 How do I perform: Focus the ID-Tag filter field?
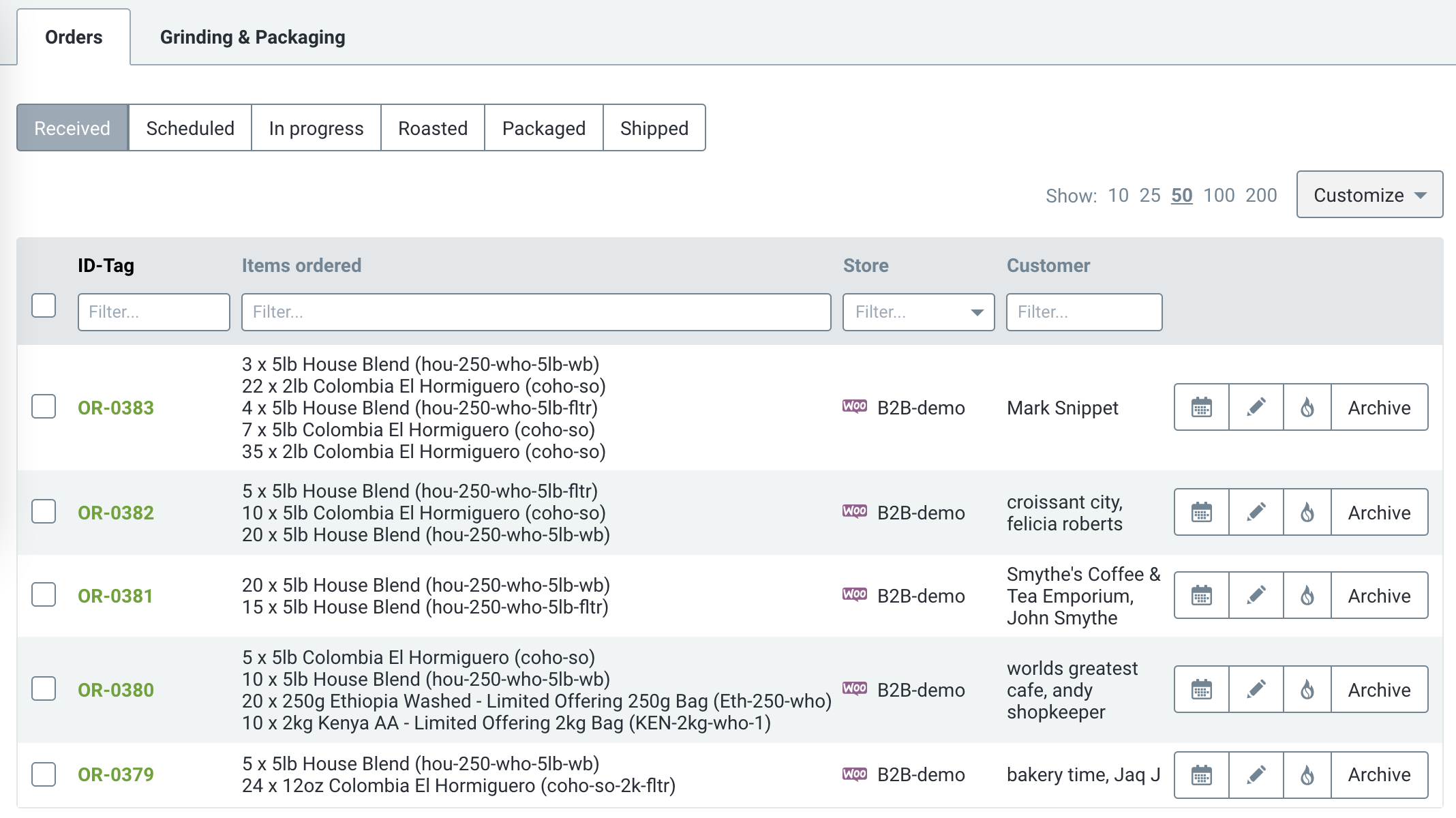tap(154, 312)
